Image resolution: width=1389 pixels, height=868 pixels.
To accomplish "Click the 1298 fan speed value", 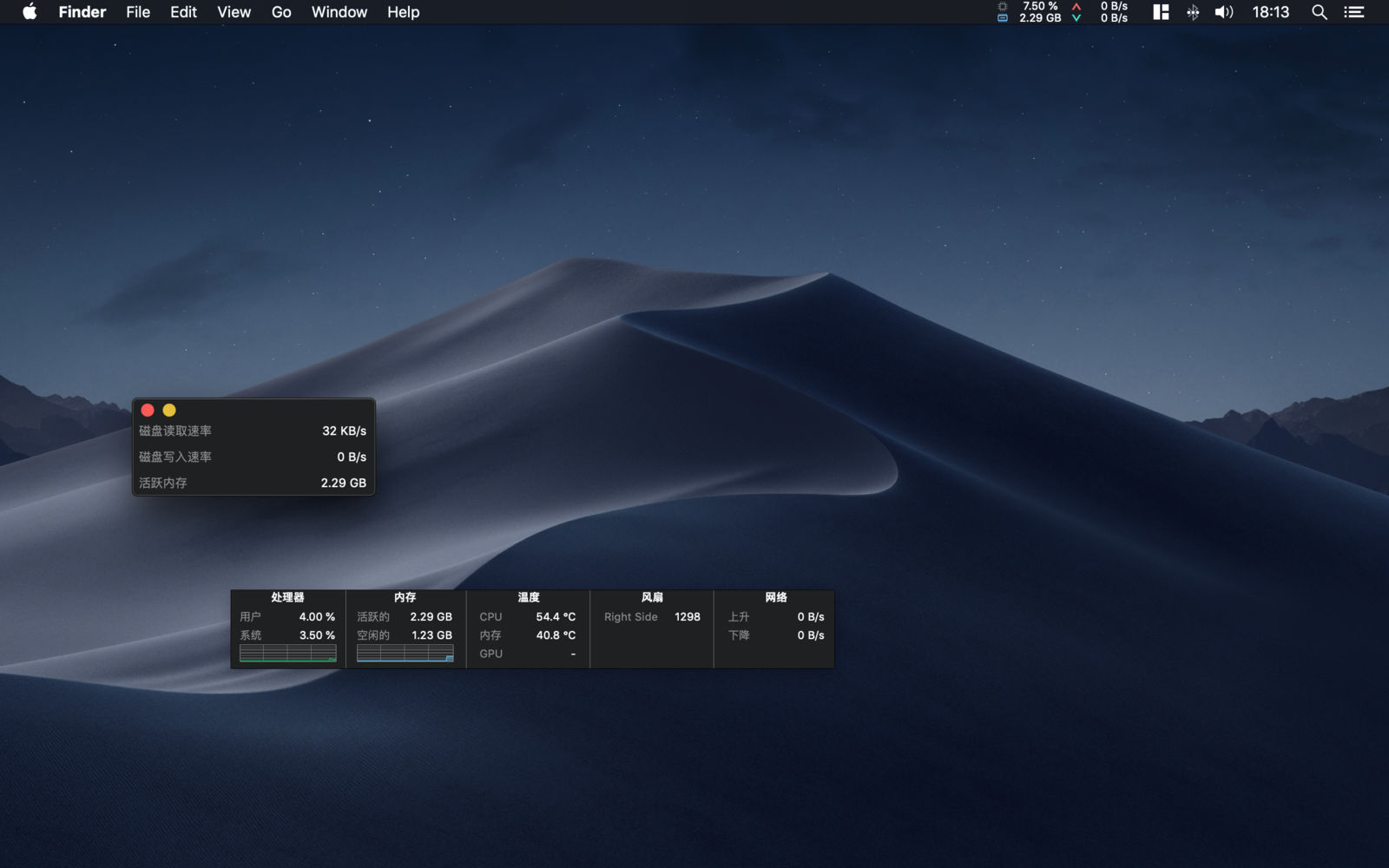I will coord(688,616).
